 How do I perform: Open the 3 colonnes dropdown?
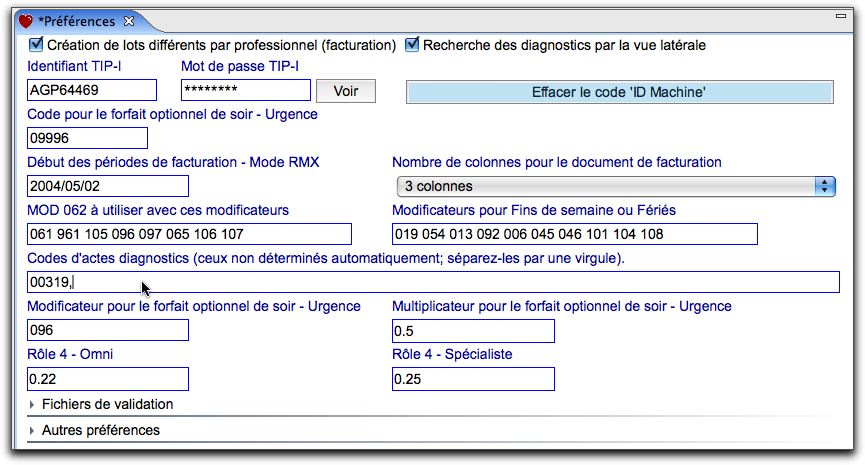616,186
